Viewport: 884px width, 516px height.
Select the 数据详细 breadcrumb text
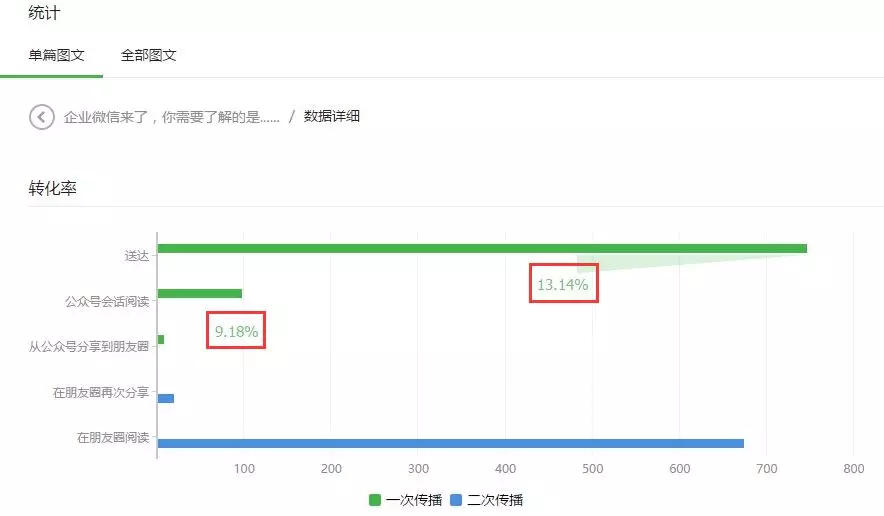(332, 117)
